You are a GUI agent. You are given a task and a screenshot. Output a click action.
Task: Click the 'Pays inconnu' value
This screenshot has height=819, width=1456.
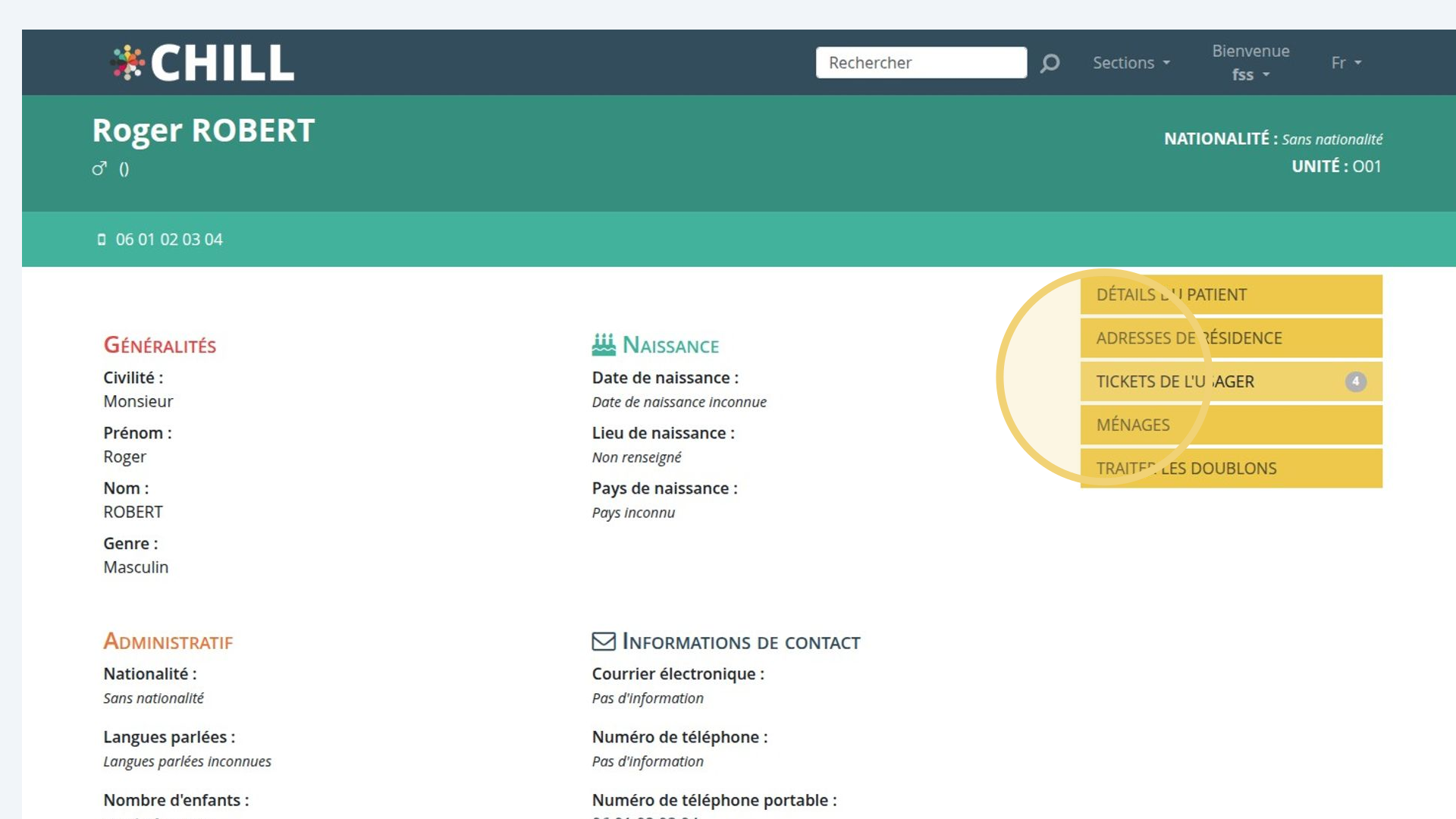tap(633, 513)
